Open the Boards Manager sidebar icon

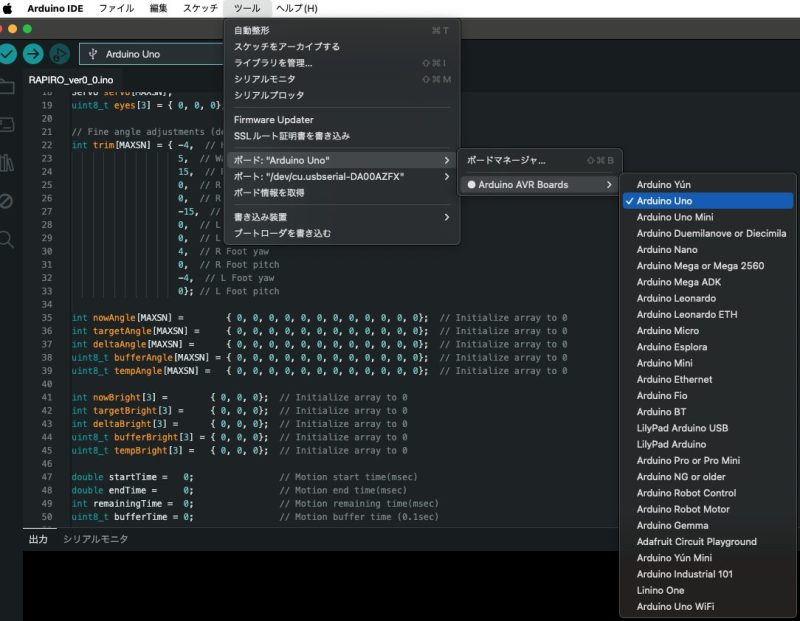click(x=7, y=125)
